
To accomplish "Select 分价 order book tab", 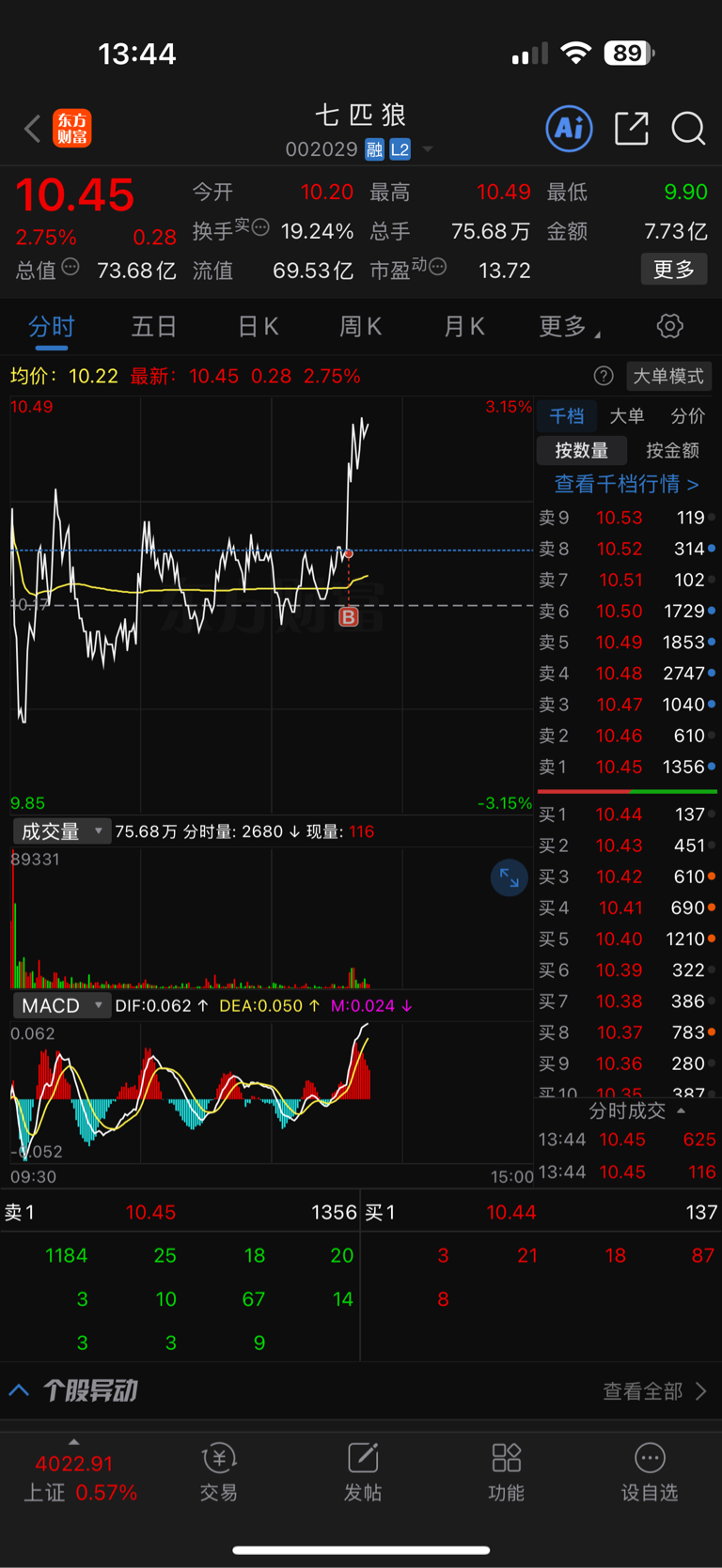I will click(687, 416).
